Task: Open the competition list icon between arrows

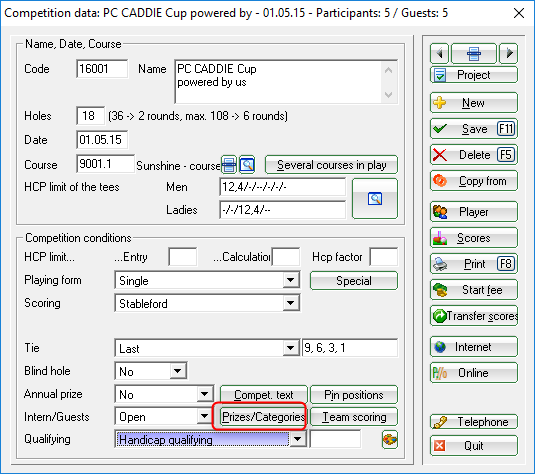Action: coord(474,53)
